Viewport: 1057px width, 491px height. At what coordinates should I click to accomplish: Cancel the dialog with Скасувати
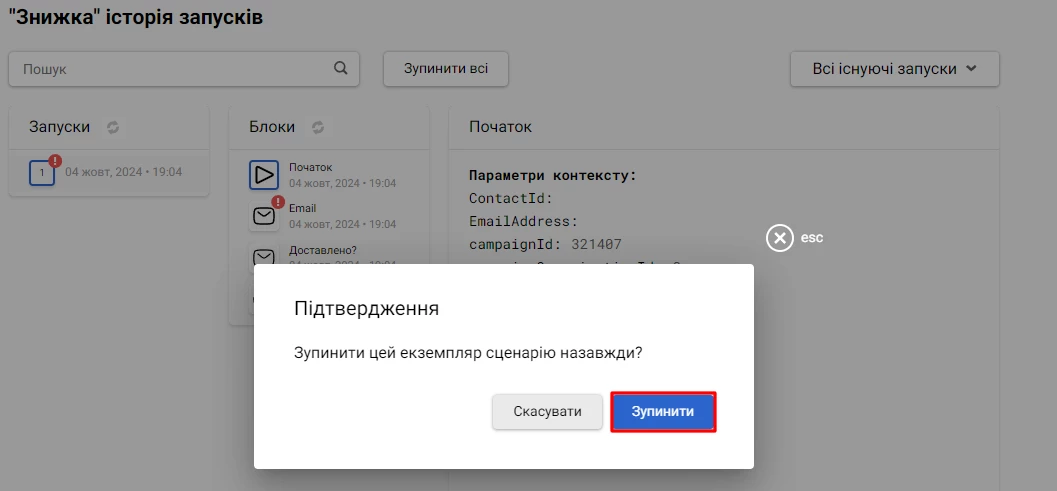pyautogui.click(x=547, y=411)
